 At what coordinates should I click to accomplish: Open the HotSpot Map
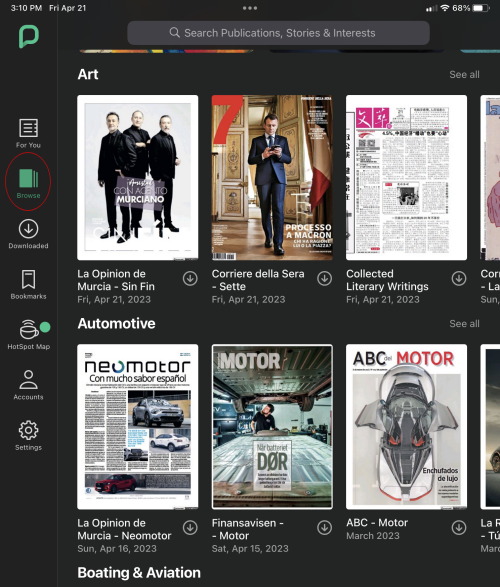[29, 335]
